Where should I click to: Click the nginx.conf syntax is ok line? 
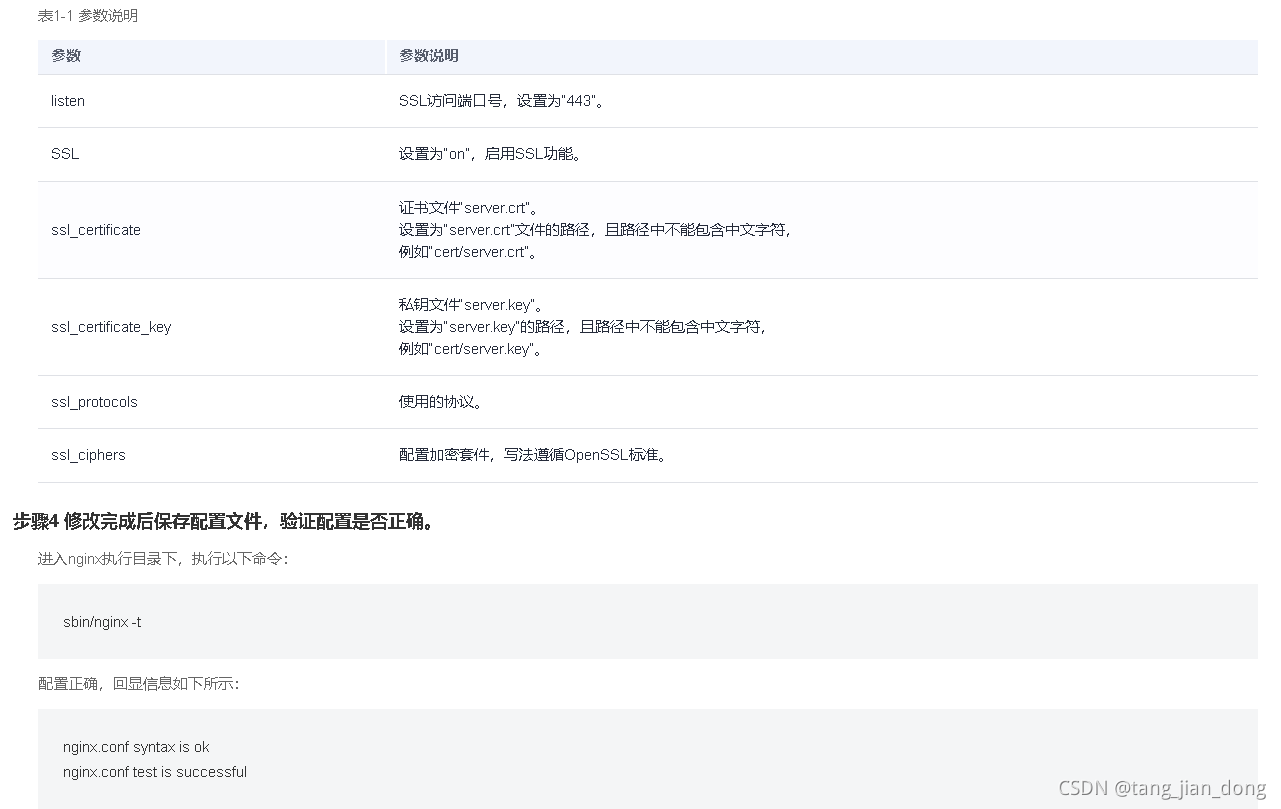[x=136, y=747]
